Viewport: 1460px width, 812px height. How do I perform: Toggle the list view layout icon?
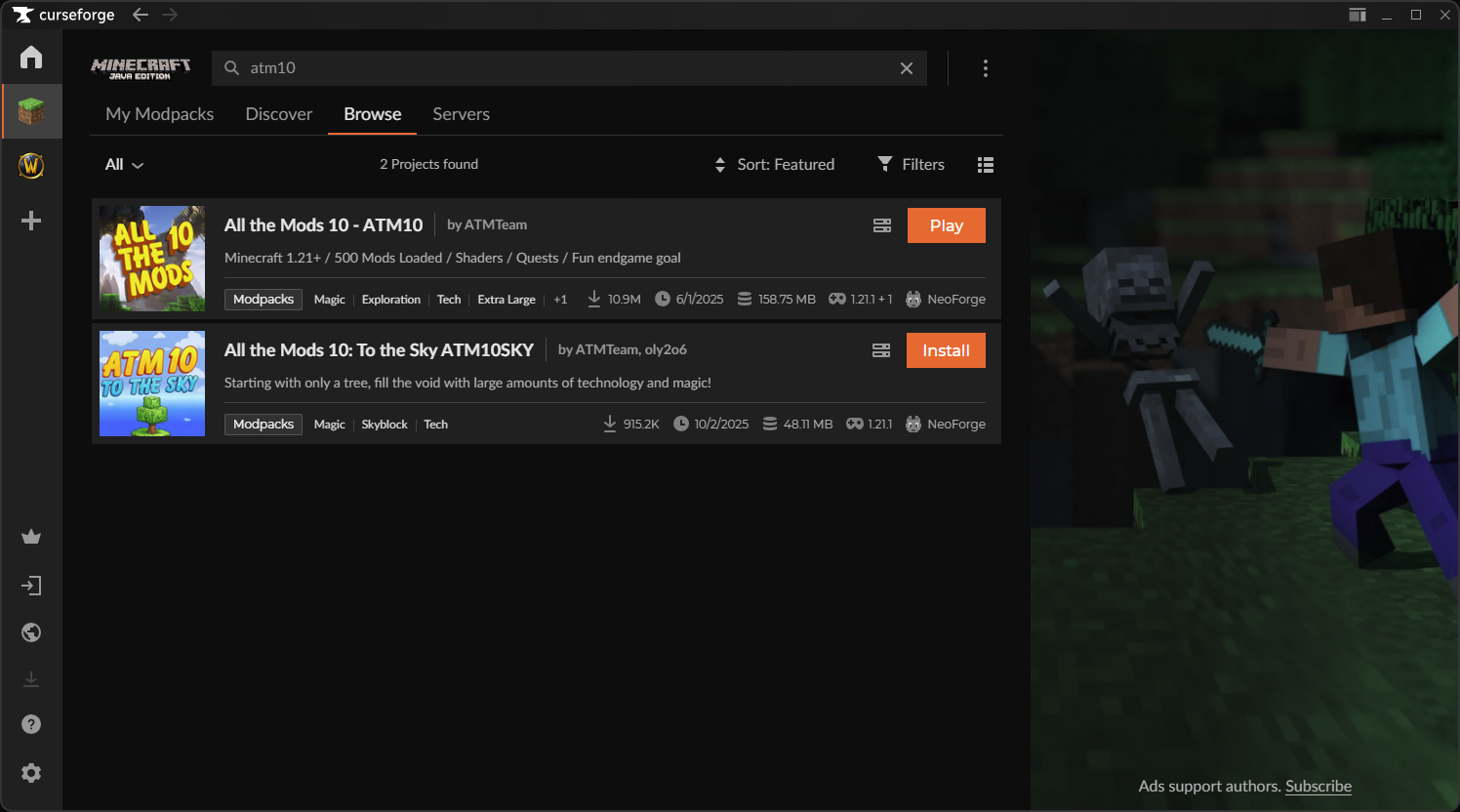(x=986, y=165)
